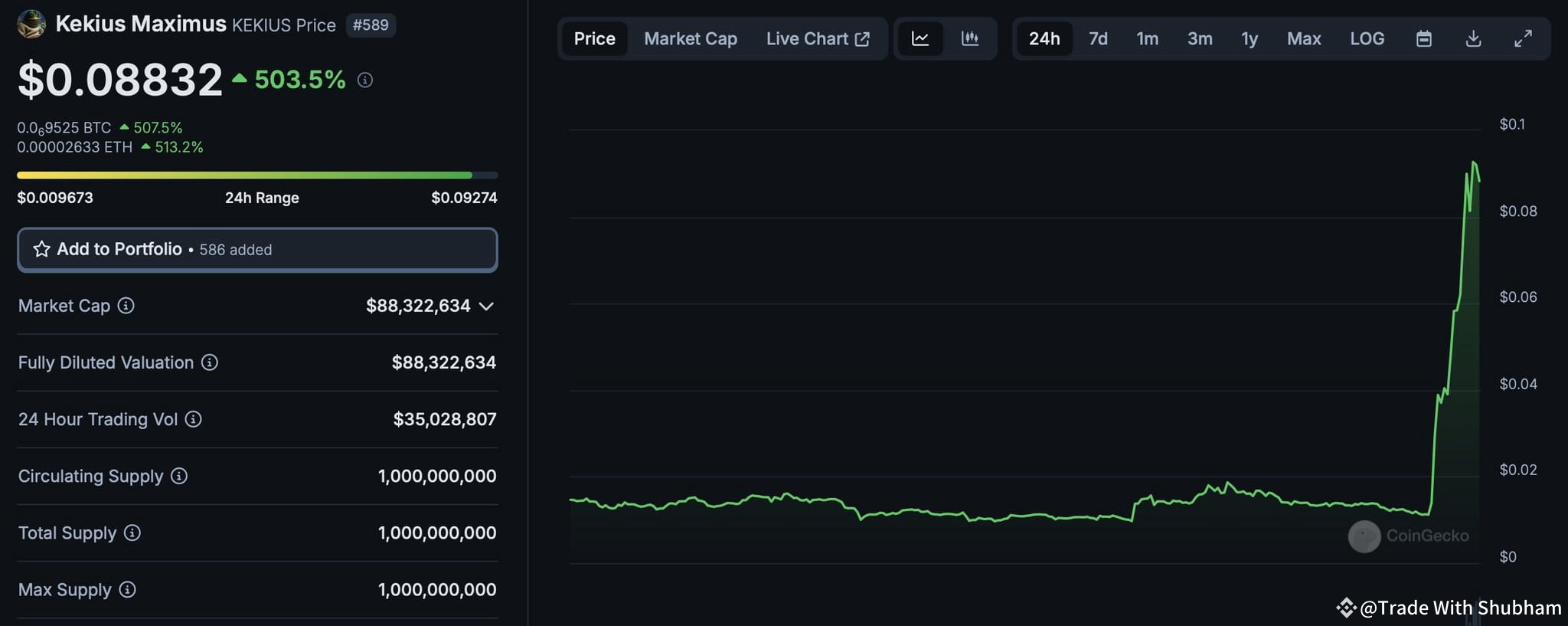1568x626 pixels.
Task: Click the Kekius Maximus title text
Action: click(141, 24)
